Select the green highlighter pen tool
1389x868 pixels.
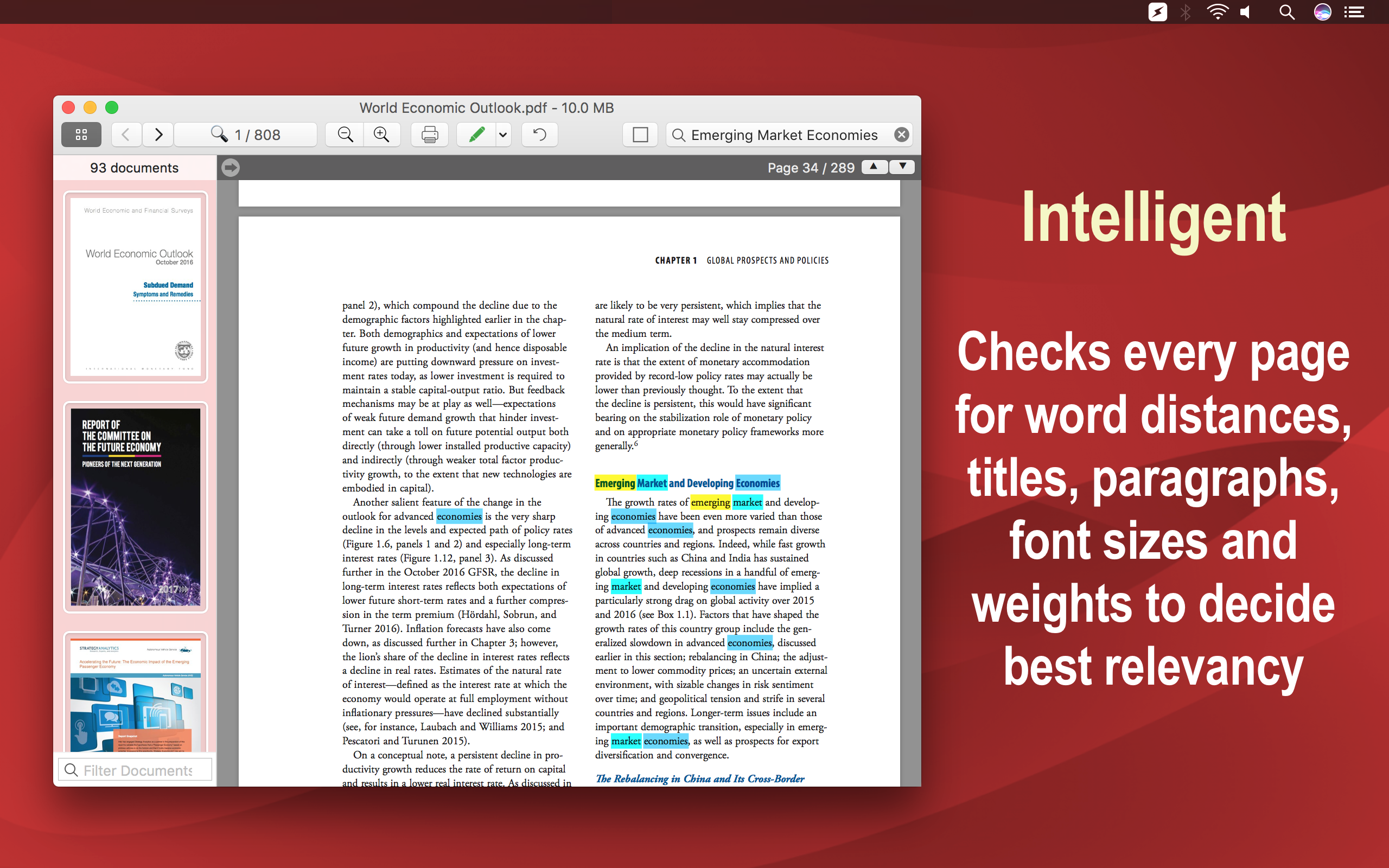click(x=476, y=135)
